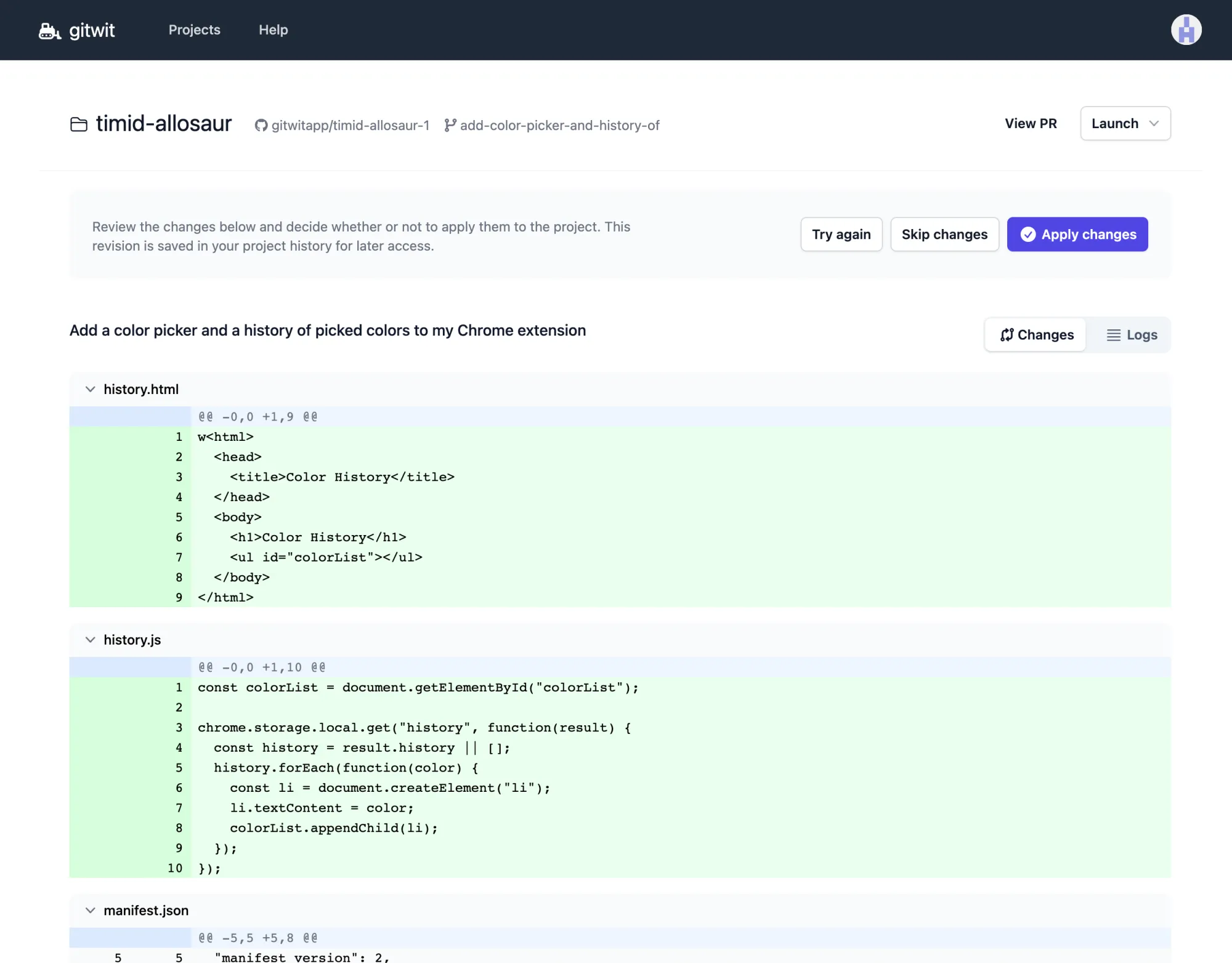This screenshot has height=963, width=1232.
Task: Collapse the manifest.json file diff
Action: click(x=91, y=910)
